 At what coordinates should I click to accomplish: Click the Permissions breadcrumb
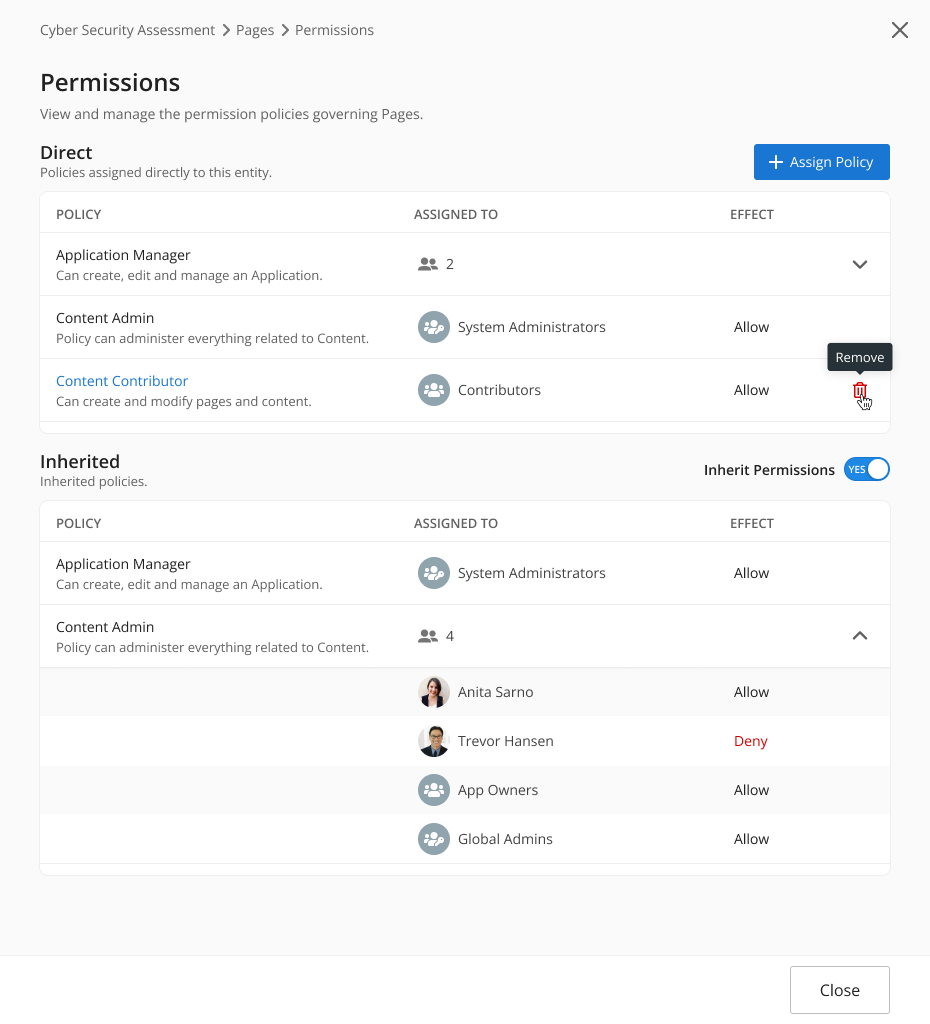click(x=334, y=30)
